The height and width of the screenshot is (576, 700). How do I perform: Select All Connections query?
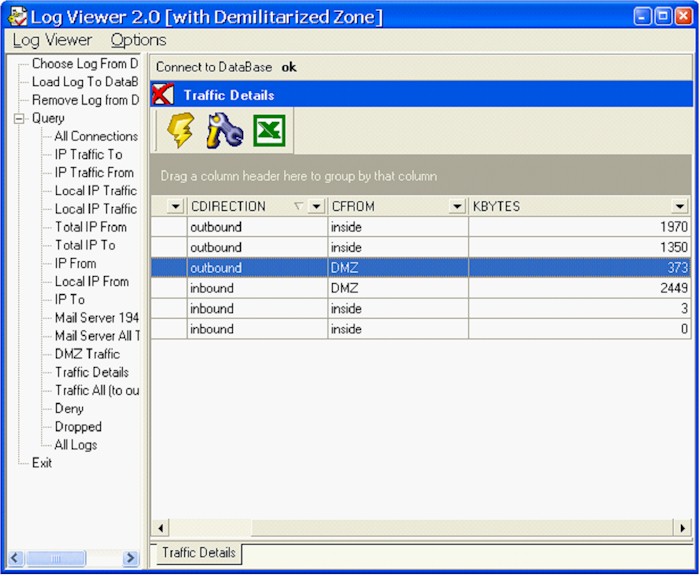click(96, 136)
